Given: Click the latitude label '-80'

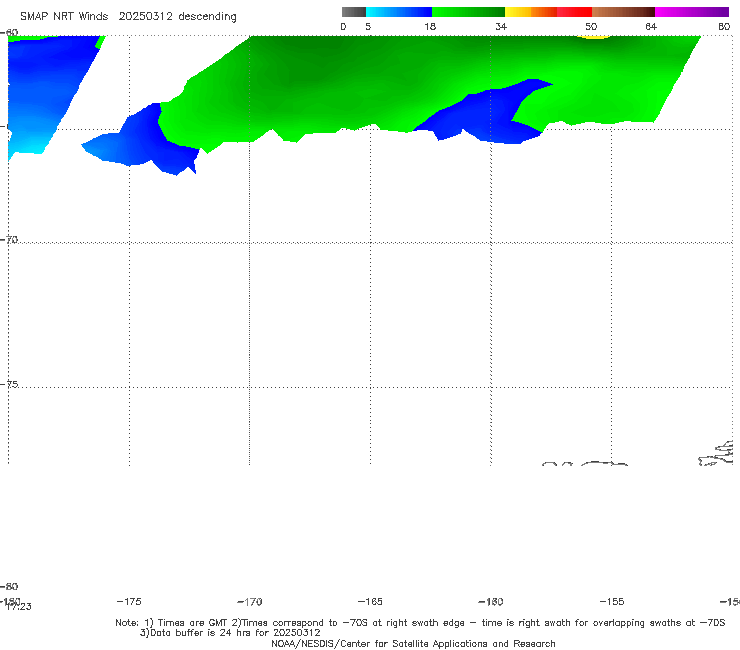Looking at the screenshot, I should click(x=9, y=586).
